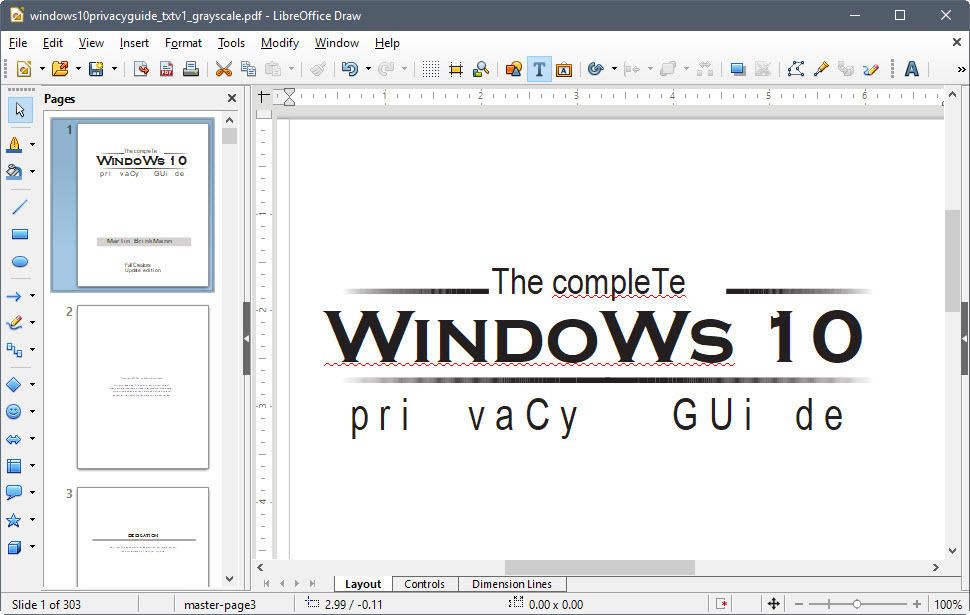Open the Undo history dropdown arrow
The height and width of the screenshot is (615, 970).
click(x=368, y=69)
